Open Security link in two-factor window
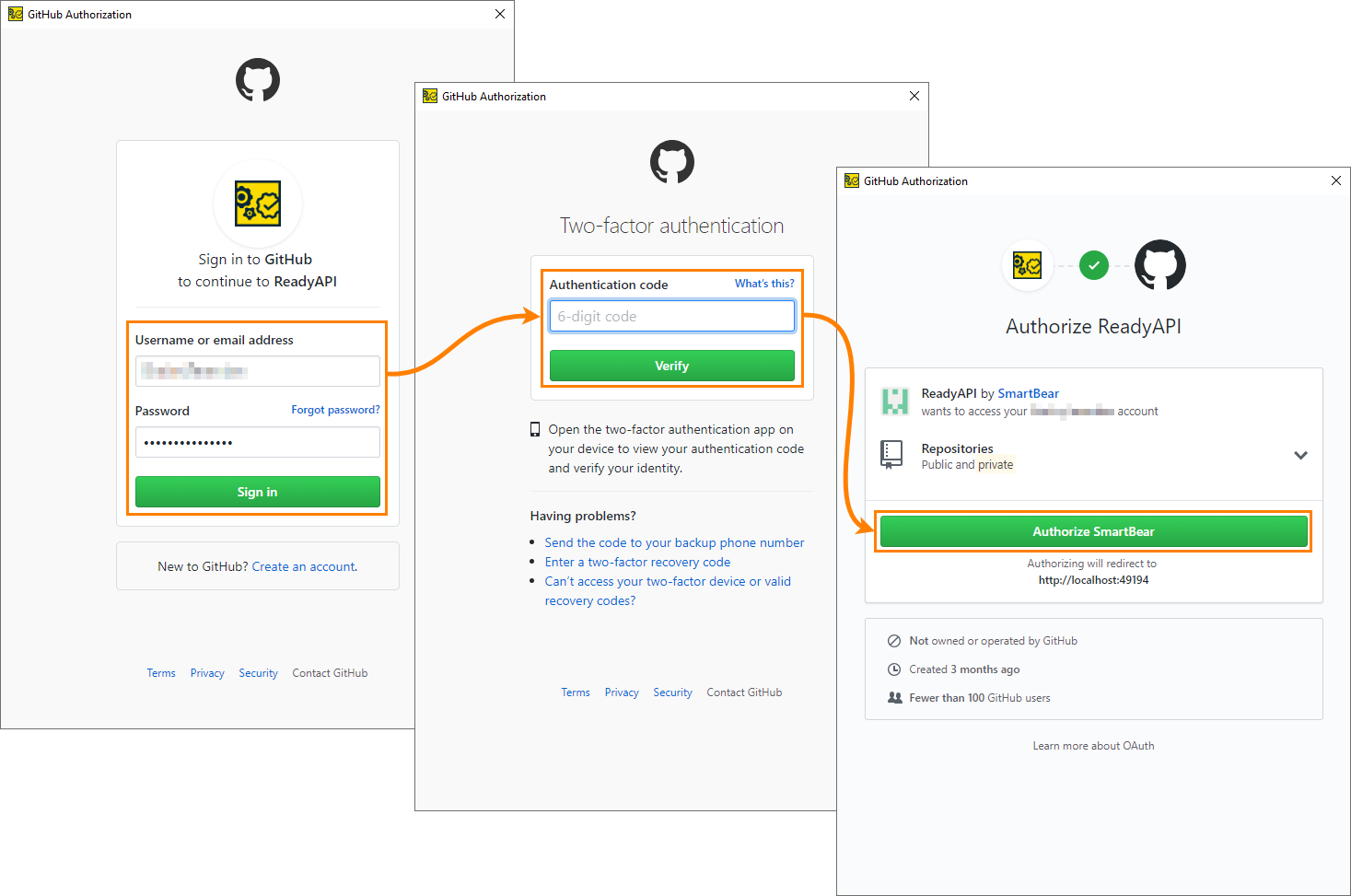1351x896 pixels. pyautogui.click(x=672, y=692)
